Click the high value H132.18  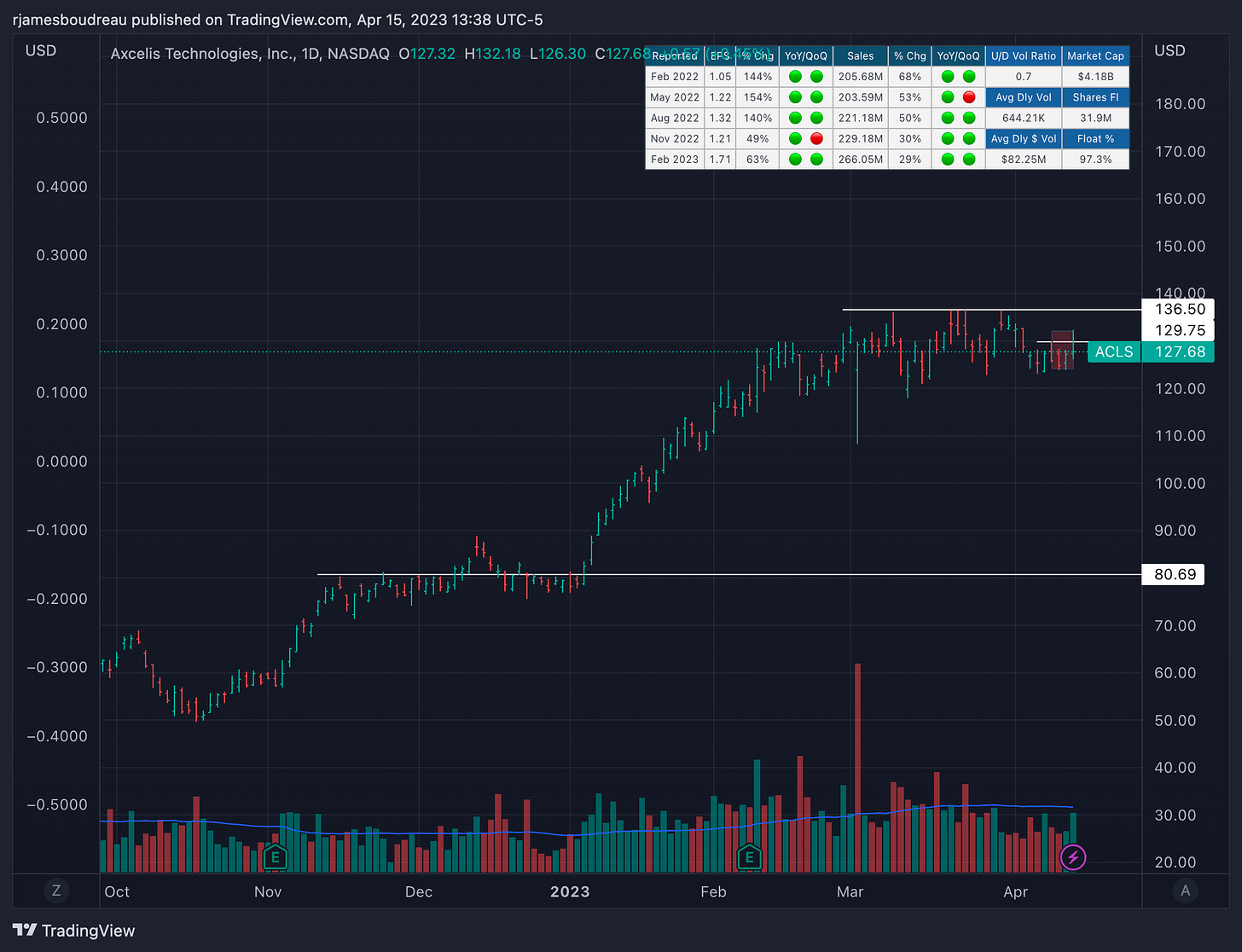492,54
